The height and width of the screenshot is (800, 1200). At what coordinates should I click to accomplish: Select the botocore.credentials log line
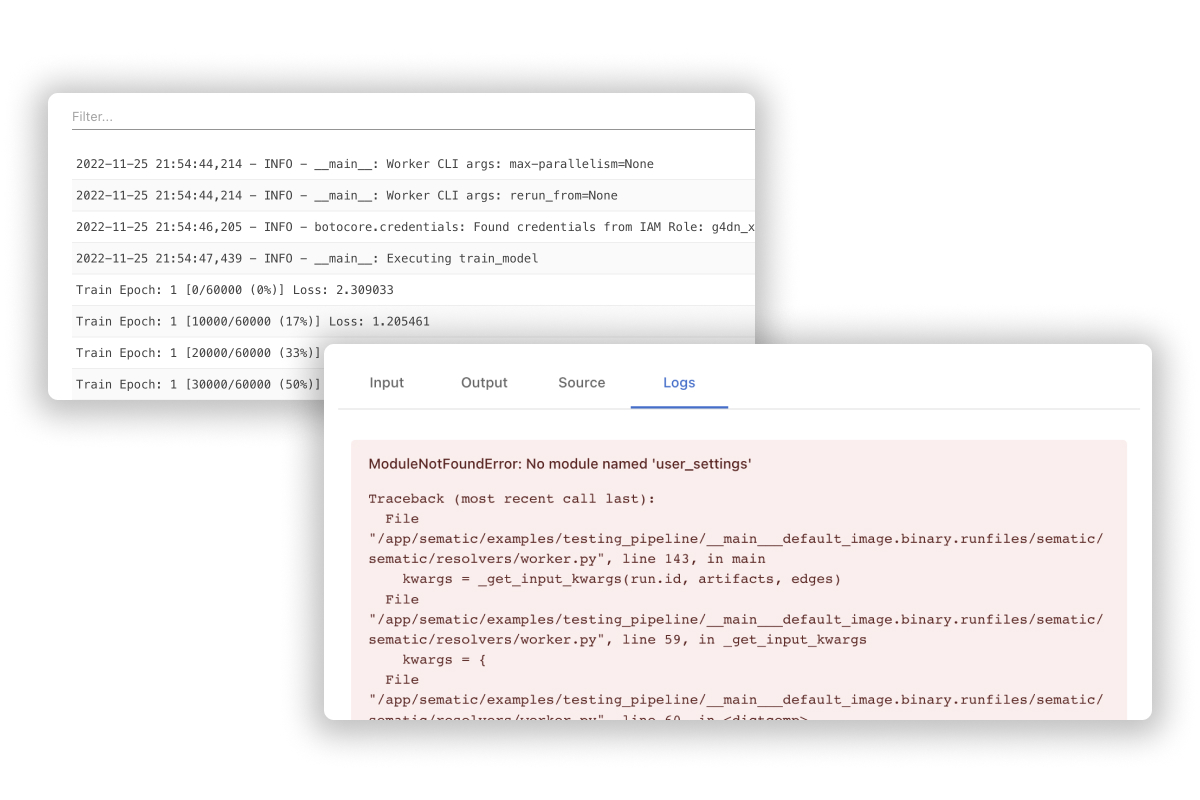click(x=413, y=227)
